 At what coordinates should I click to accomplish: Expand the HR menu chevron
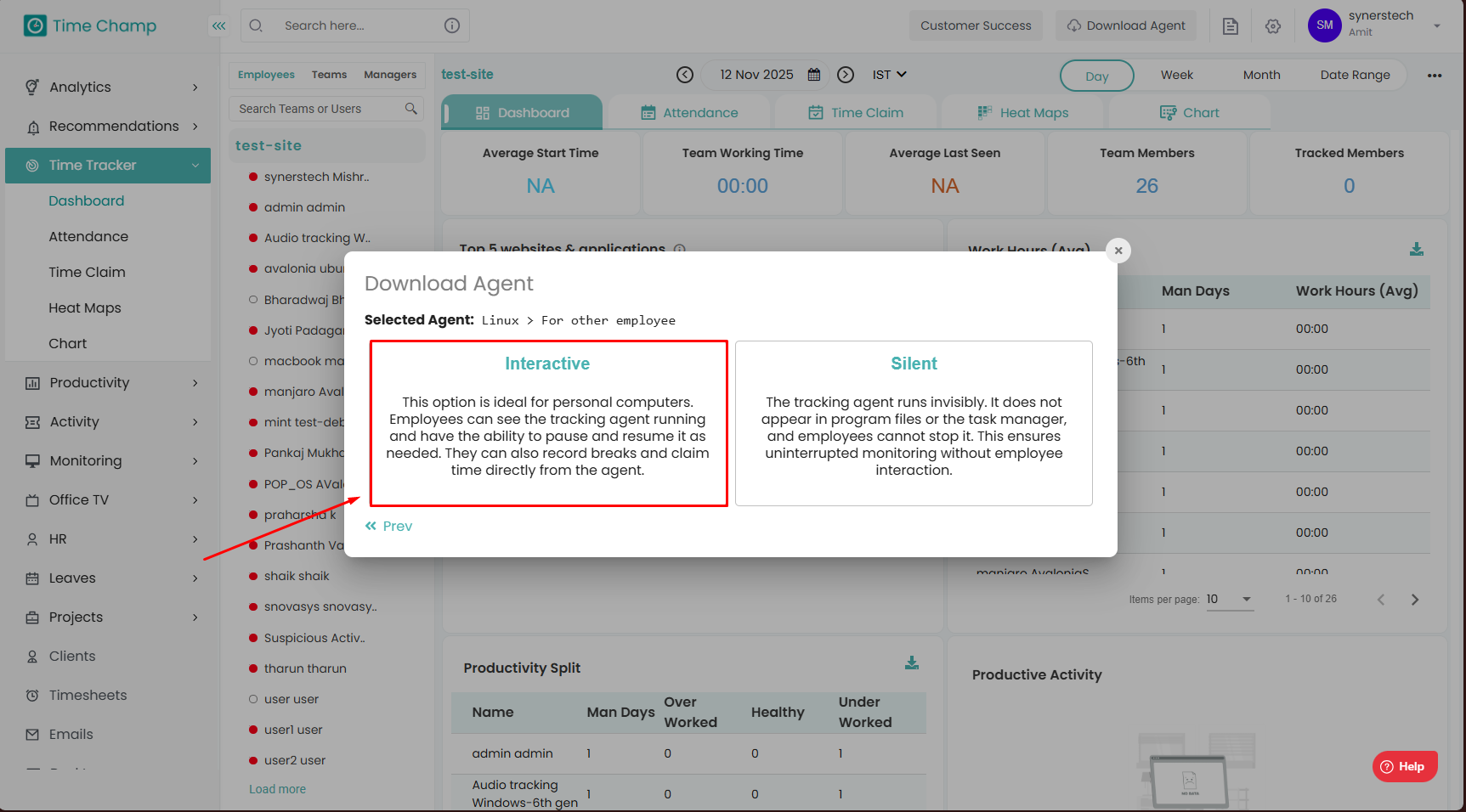click(195, 539)
